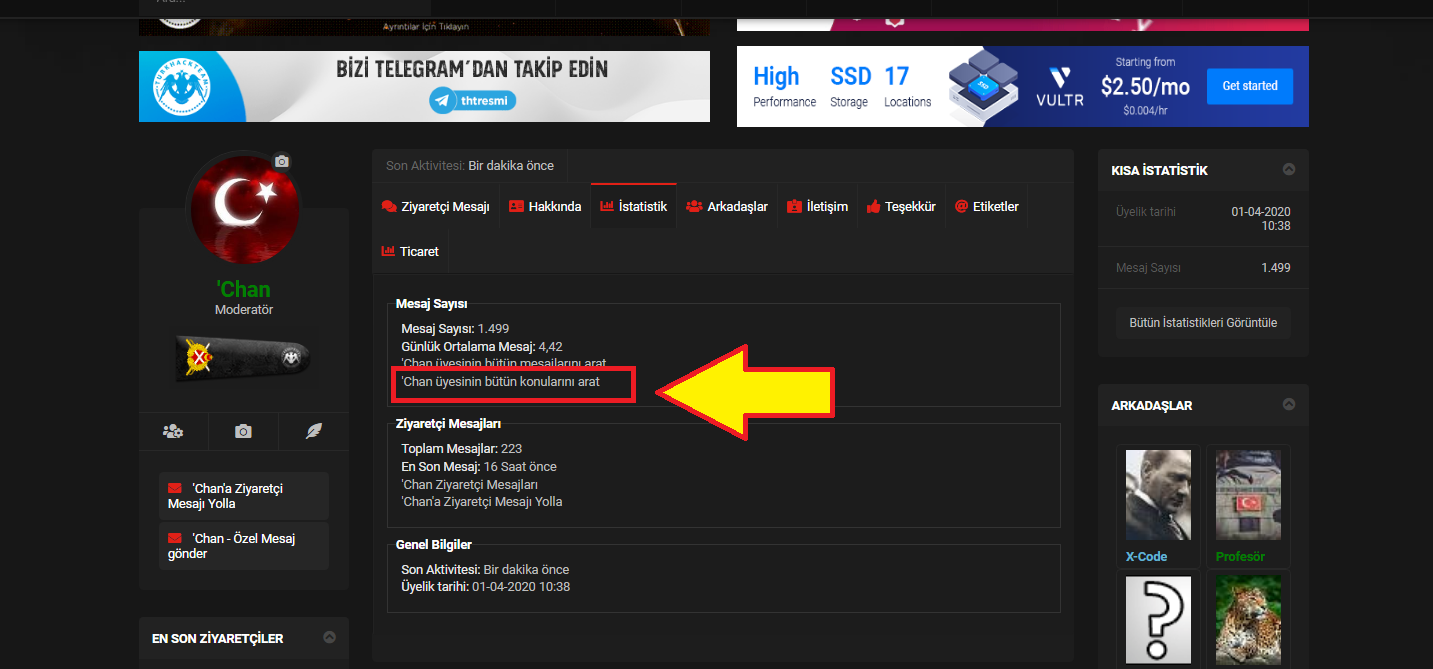Click Toplam Mesajlar: 223 text
Image resolution: width=1433 pixels, height=669 pixels.
coord(462,448)
